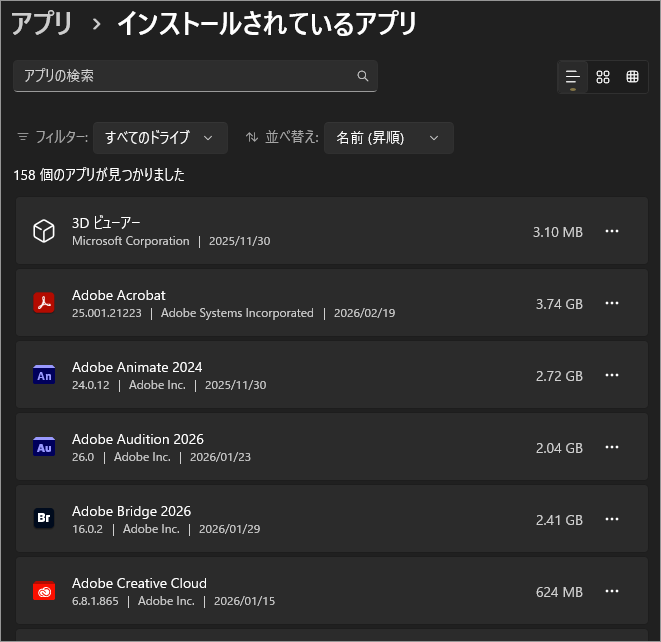Open the 名前 (昇順) sort dropdown

[388, 138]
